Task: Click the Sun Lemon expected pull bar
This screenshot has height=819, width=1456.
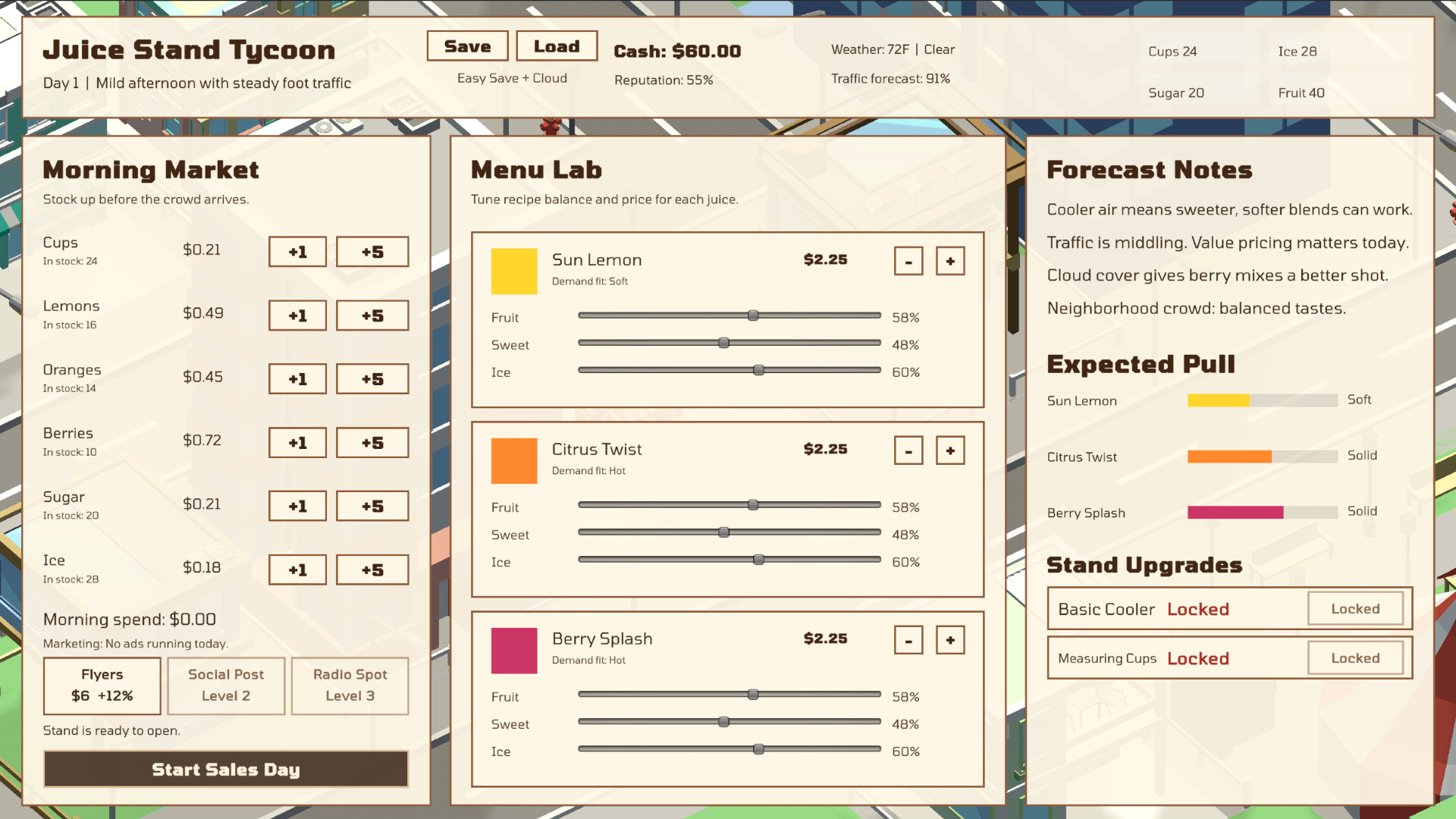Action: 1263,400
